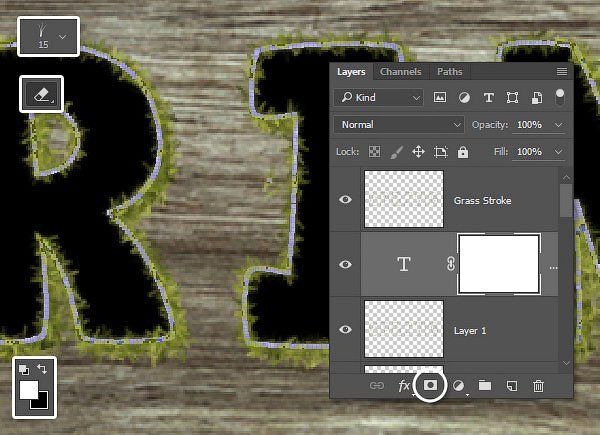The height and width of the screenshot is (435, 600).
Task: Select the Eraser tool icon
Action: pos(41,94)
